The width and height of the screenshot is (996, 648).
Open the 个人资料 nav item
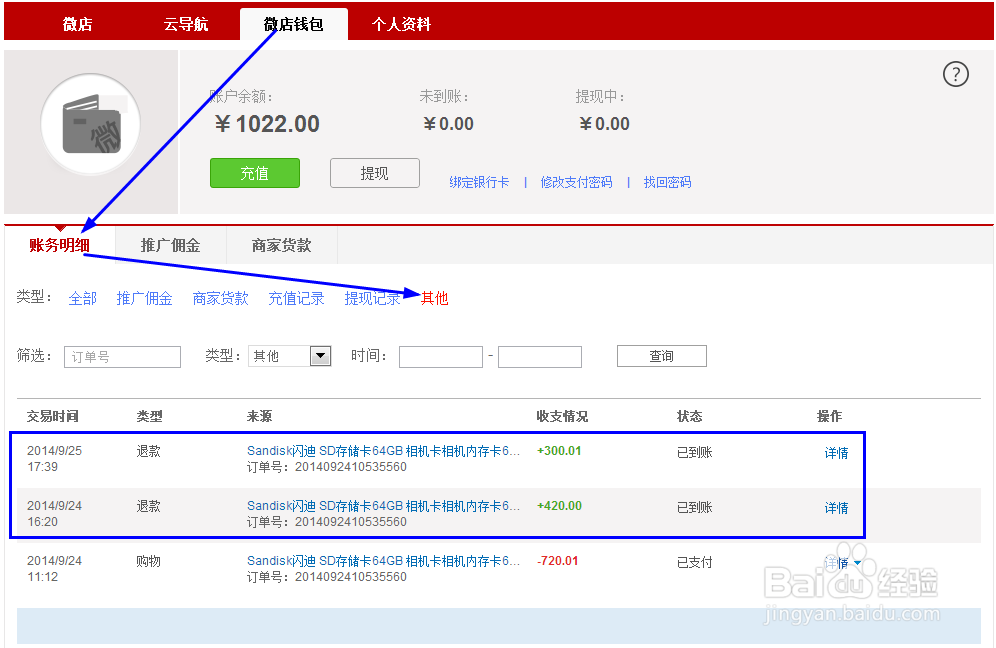pos(401,22)
